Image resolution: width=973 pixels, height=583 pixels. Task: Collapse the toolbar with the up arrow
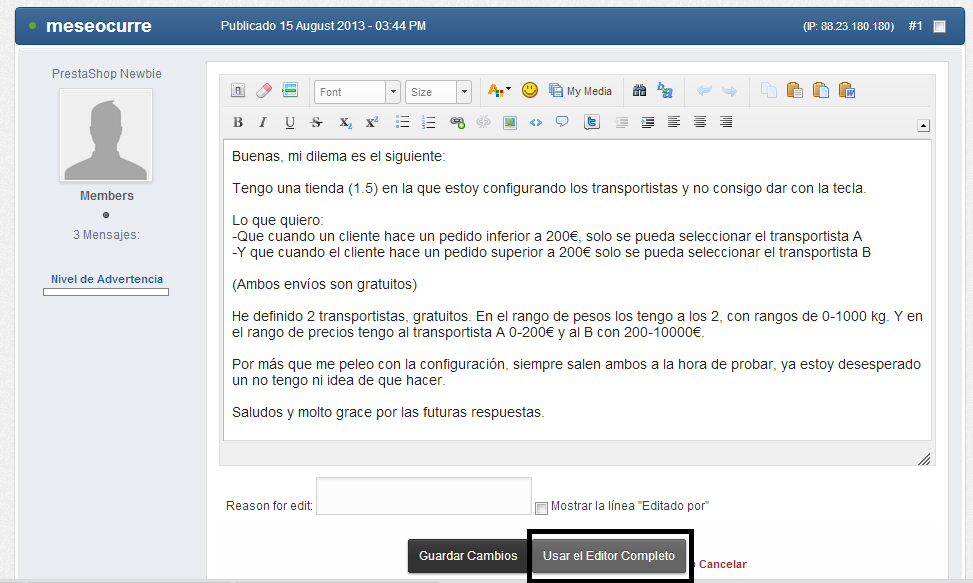[924, 124]
